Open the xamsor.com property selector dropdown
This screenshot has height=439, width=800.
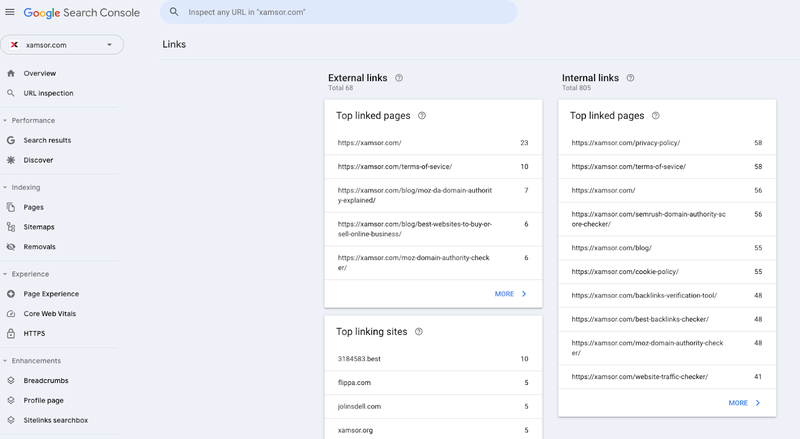62,45
